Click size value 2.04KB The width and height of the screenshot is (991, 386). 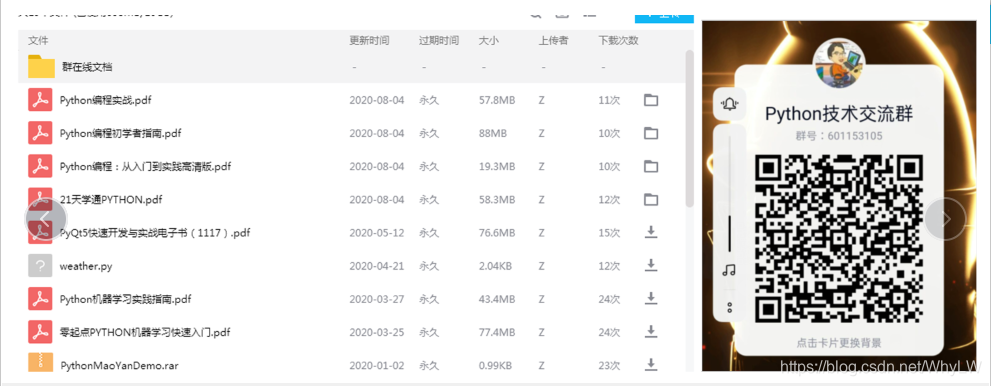coord(496,266)
